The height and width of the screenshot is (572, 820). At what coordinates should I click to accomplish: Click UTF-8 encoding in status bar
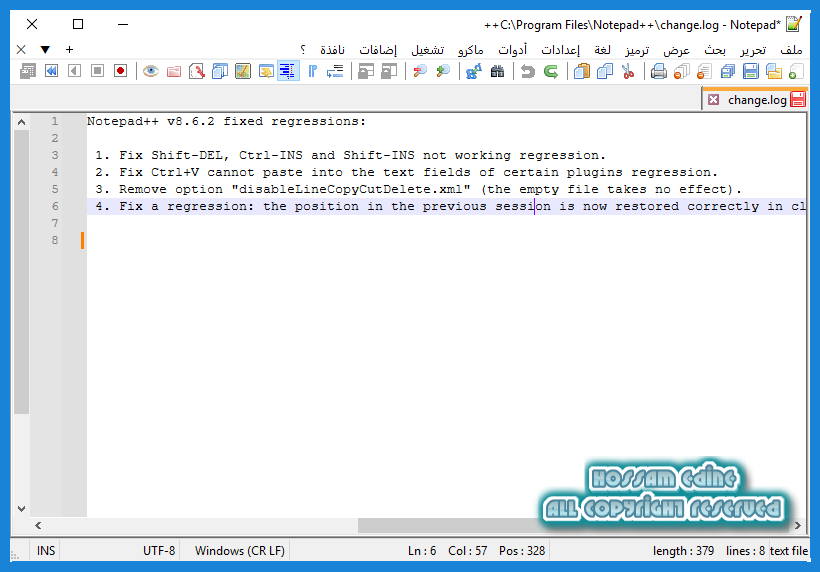tap(159, 551)
